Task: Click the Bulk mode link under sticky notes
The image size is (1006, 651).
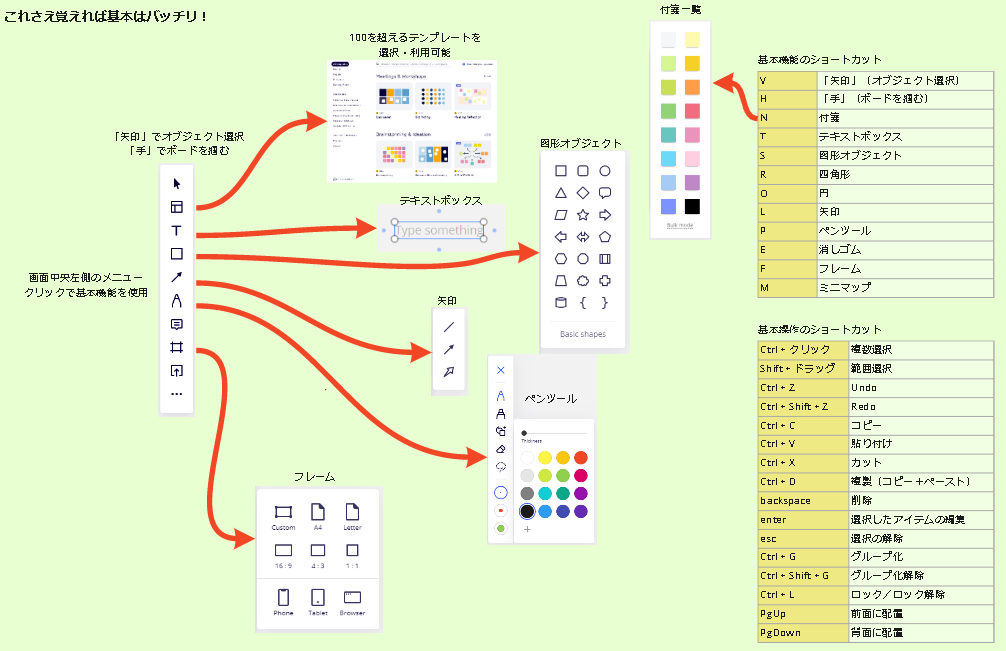Action: pyautogui.click(x=680, y=225)
